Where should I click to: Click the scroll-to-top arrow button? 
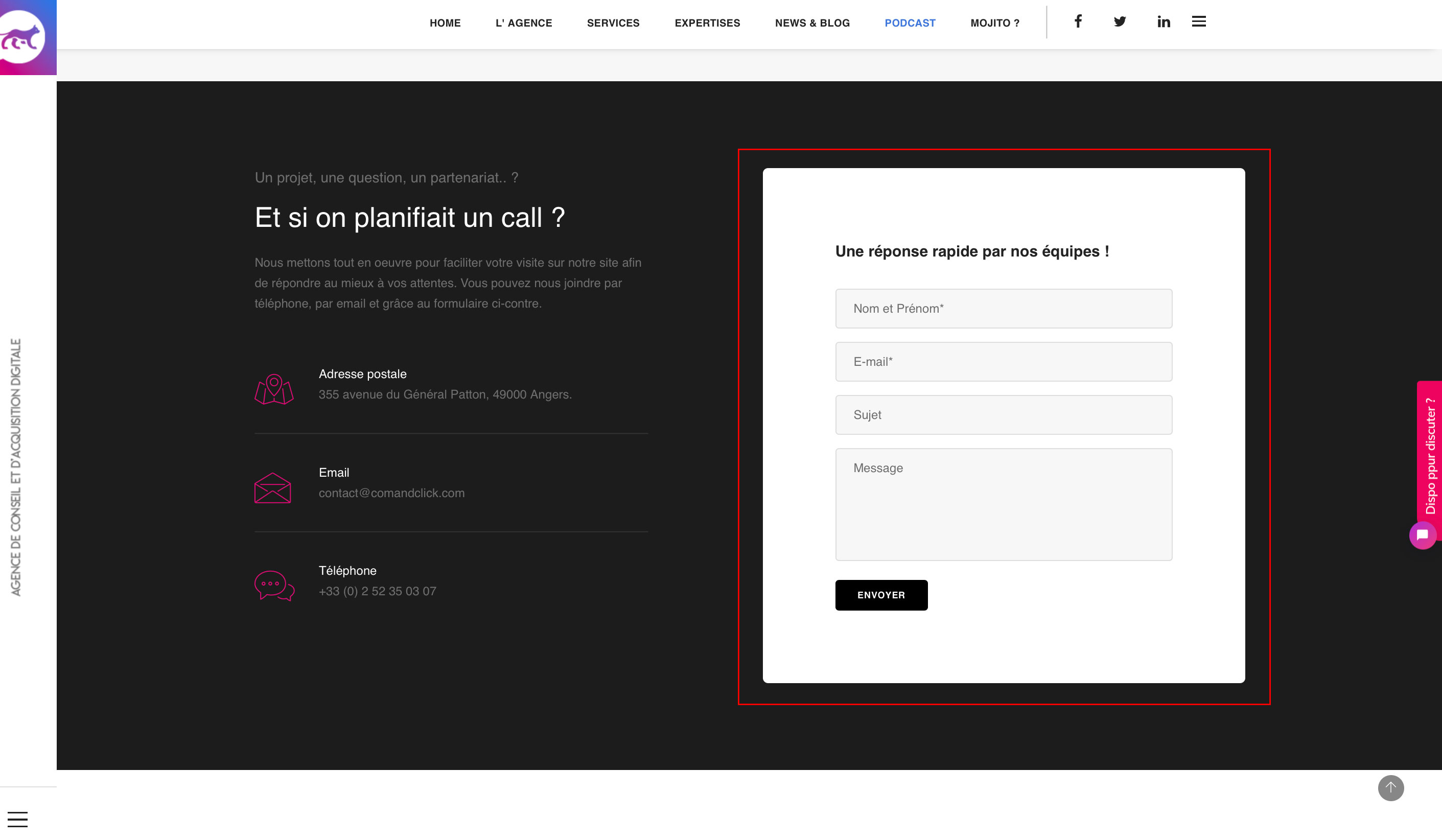(x=1390, y=788)
